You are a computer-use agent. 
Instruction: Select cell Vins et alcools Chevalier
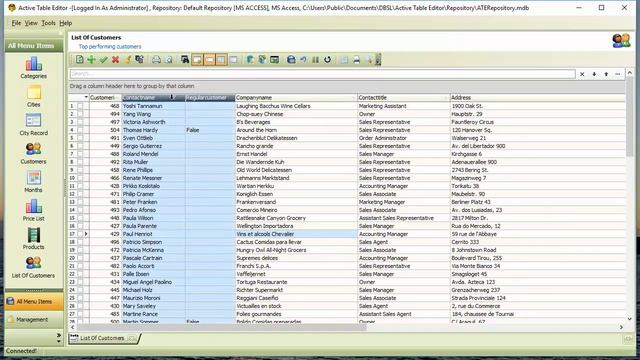[x=296, y=234]
